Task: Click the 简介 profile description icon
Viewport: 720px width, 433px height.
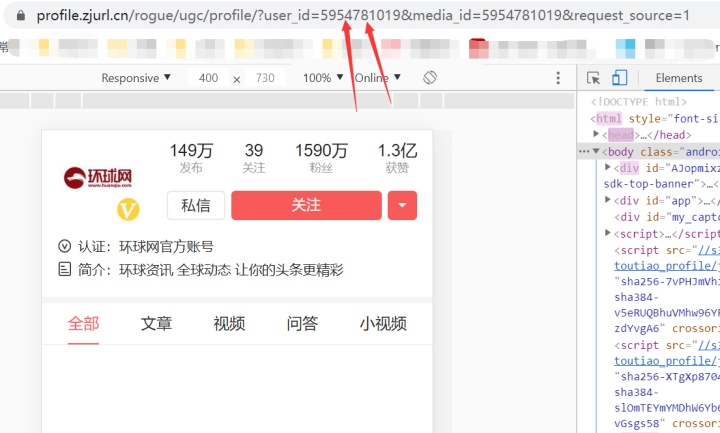Action: tap(65, 269)
